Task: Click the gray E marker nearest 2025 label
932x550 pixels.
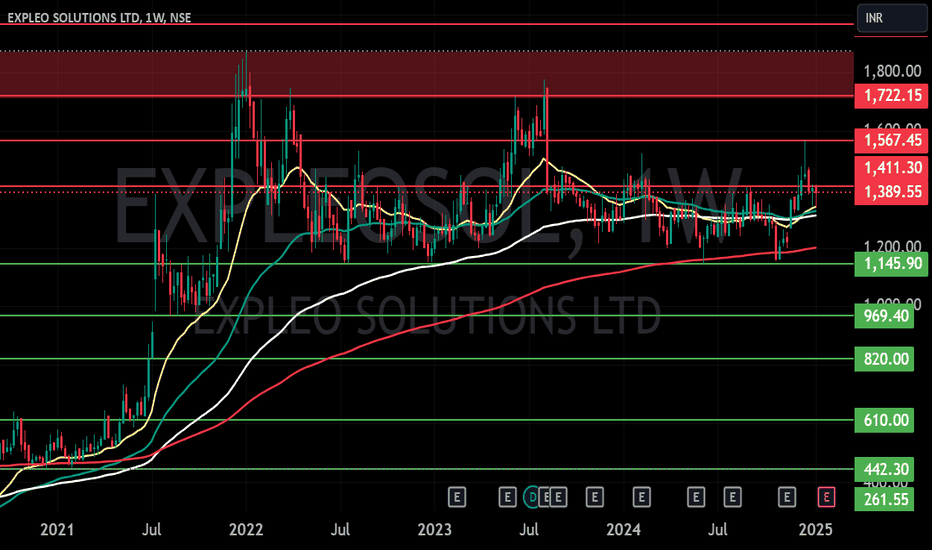Action: click(787, 497)
